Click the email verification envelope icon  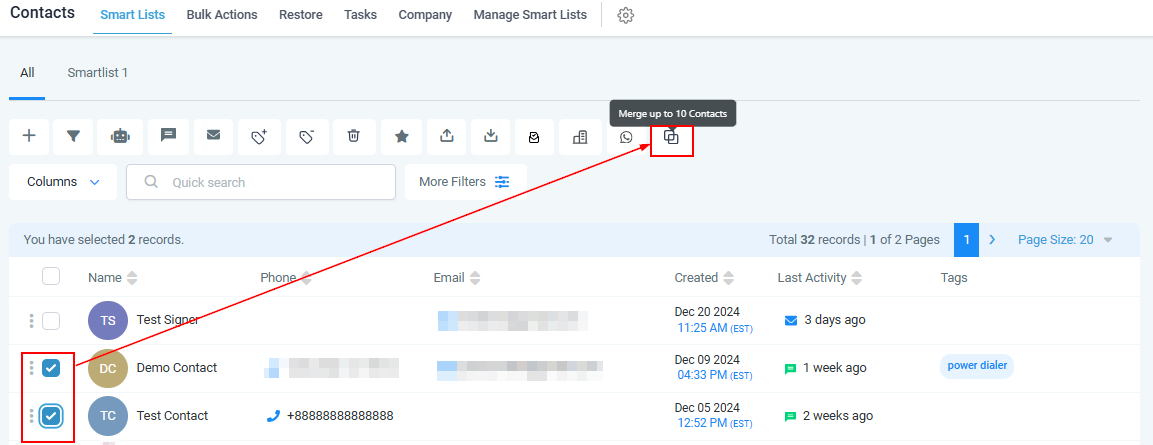click(535, 137)
